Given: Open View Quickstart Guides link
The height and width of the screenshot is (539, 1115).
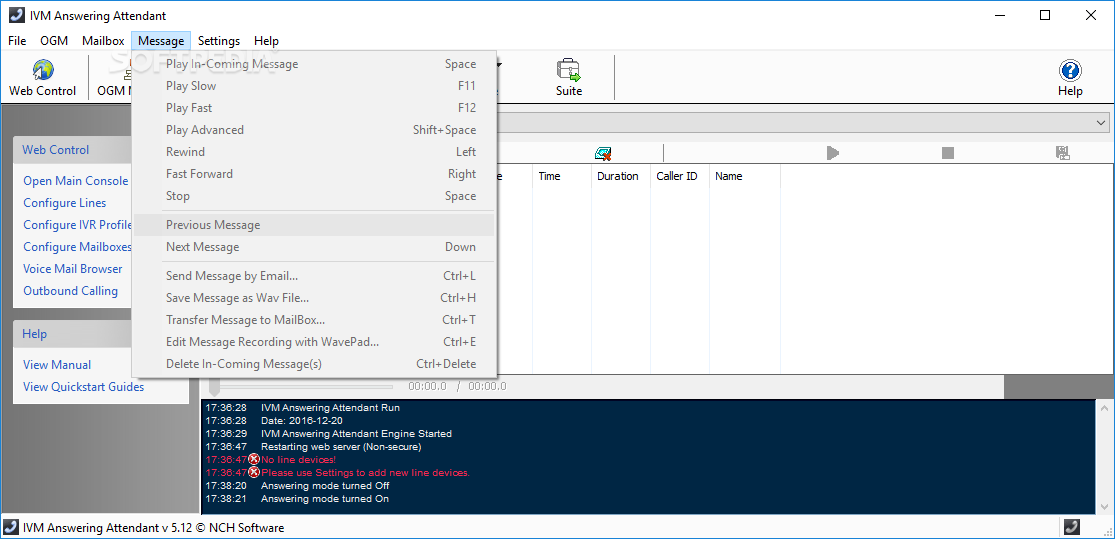Looking at the screenshot, I should [83, 388].
